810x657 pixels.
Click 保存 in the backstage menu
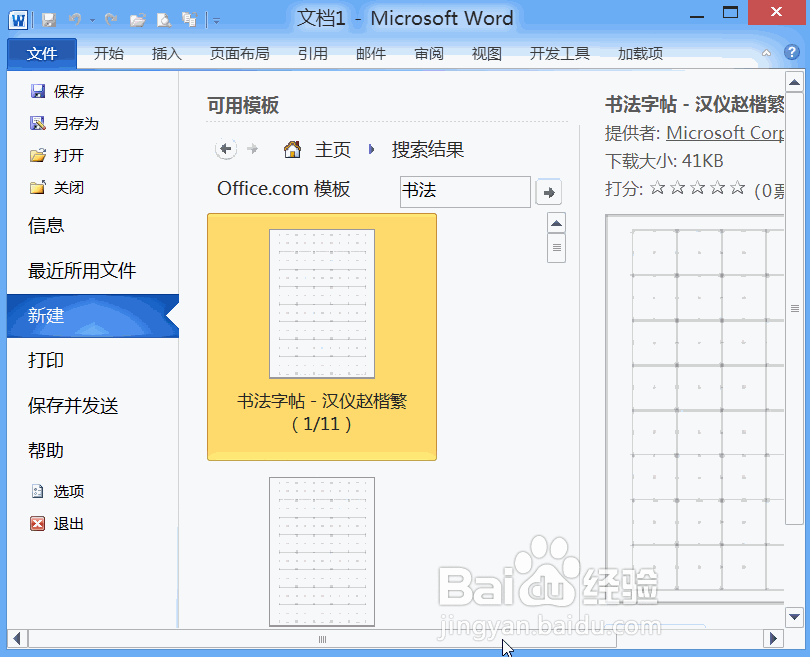pyautogui.click(x=57, y=91)
